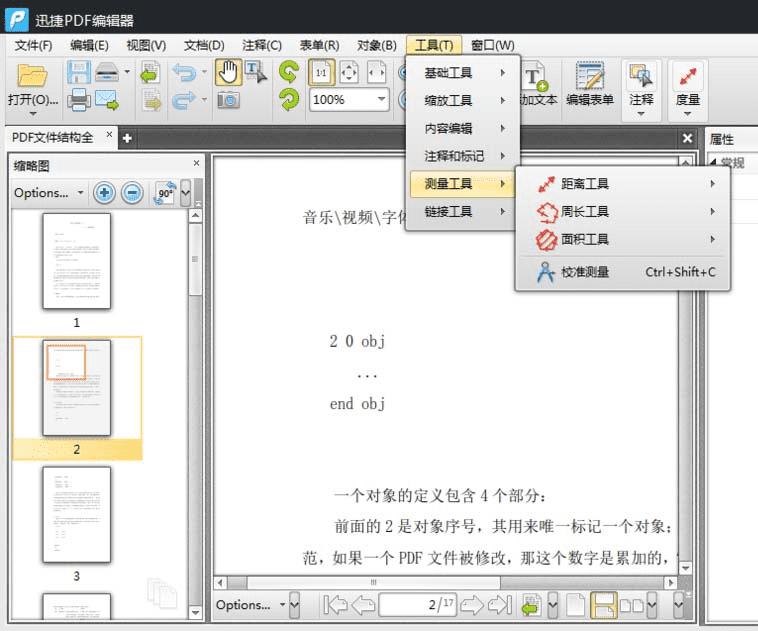Zoom in thumbnails with the plus icon
The image size is (758, 631).
pyautogui.click(x=104, y=193)
